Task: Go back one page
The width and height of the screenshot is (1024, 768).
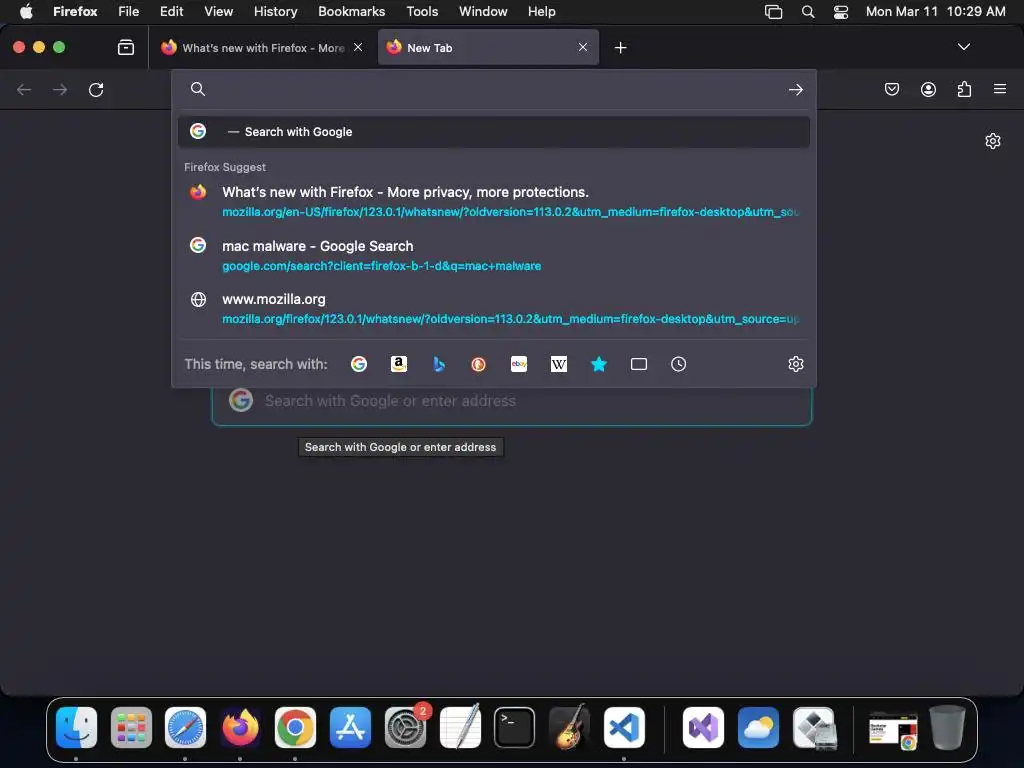Action: click(24, 89)
